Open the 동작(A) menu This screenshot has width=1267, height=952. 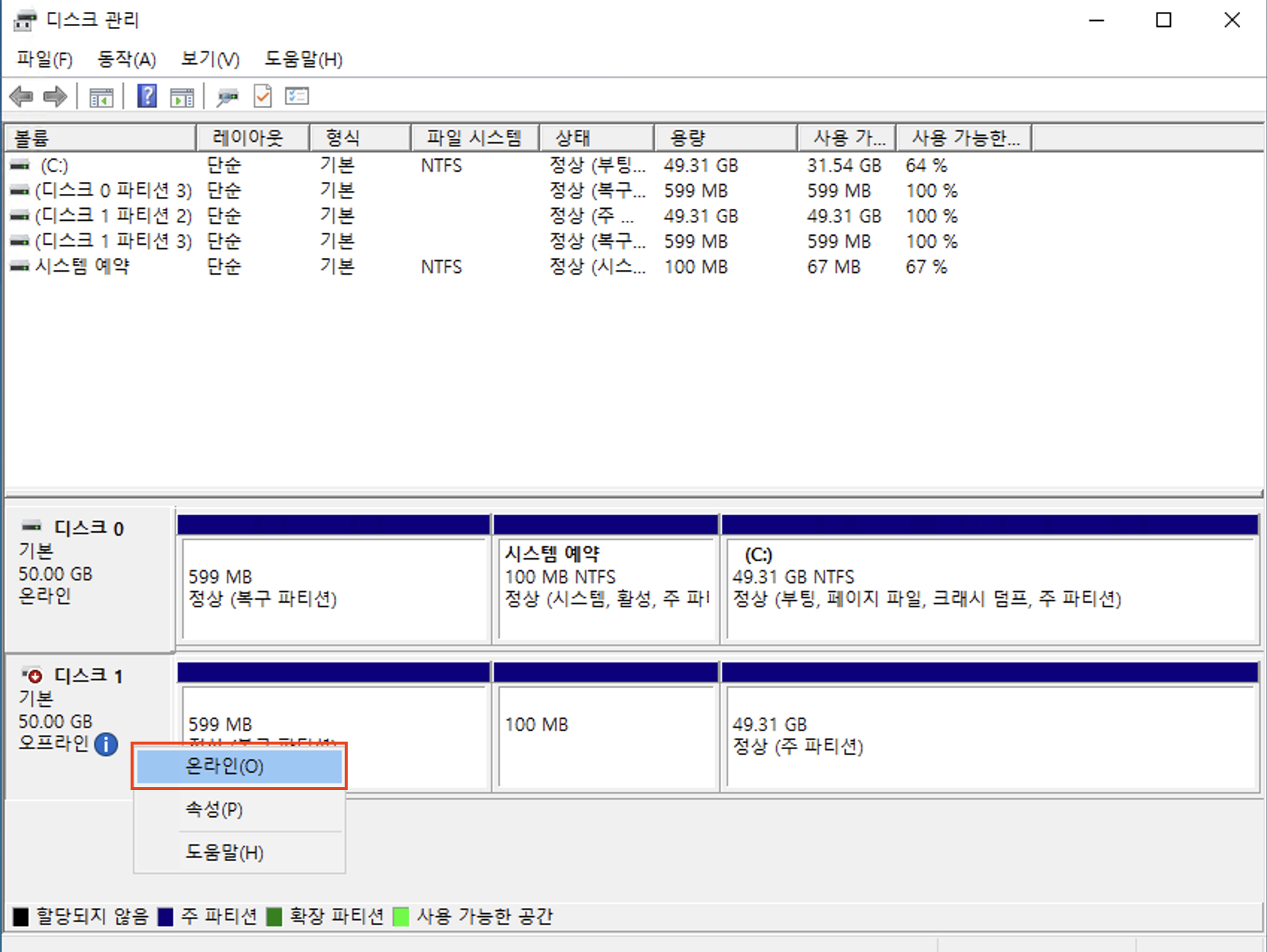[127, 59]
